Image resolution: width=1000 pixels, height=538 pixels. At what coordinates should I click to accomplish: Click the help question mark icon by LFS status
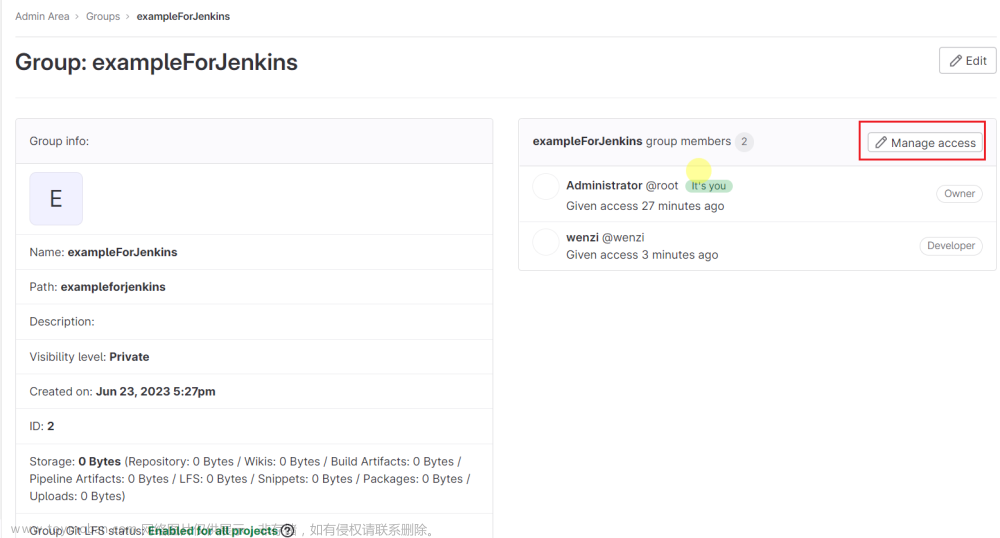pyautogui.click(x=288, y=530)
